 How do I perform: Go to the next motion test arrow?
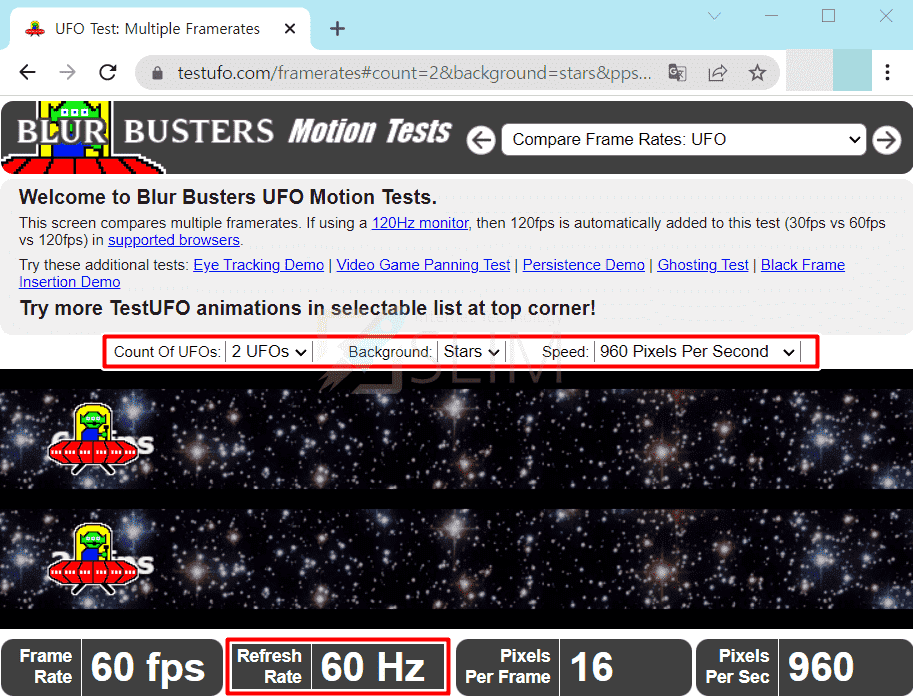coord(887,140)
